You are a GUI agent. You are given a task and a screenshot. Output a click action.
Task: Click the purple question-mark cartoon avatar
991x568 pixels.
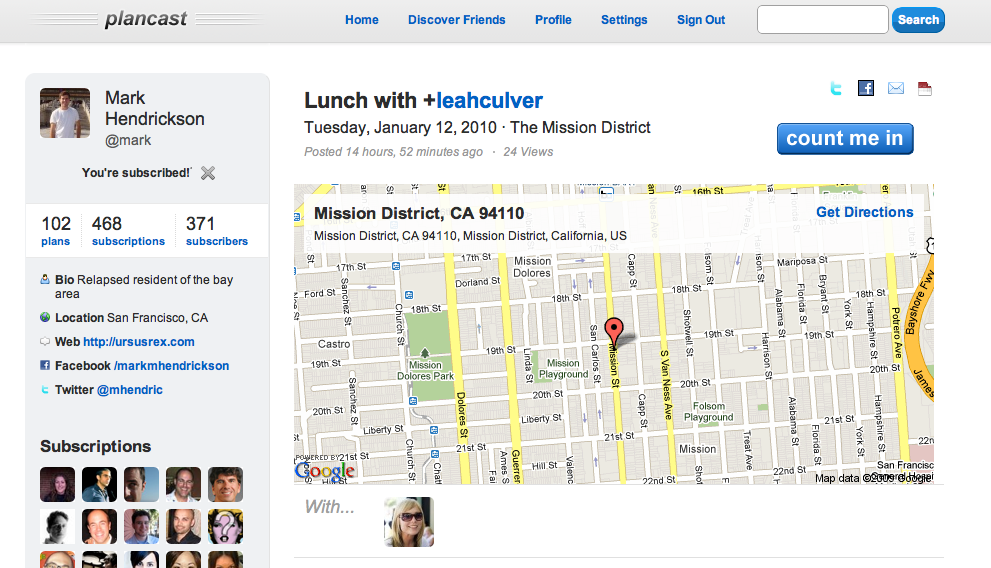coord(226,526)
